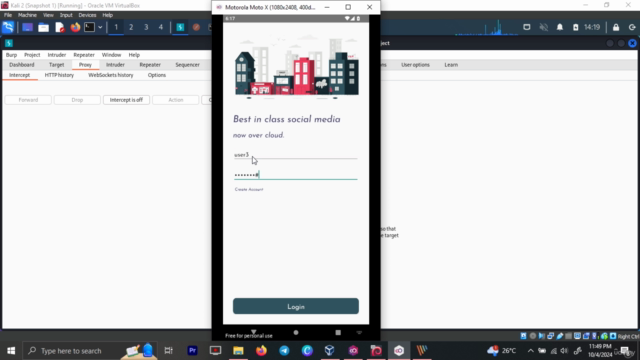Switch to workspace 1 in Kali panel

pos(116,27)
